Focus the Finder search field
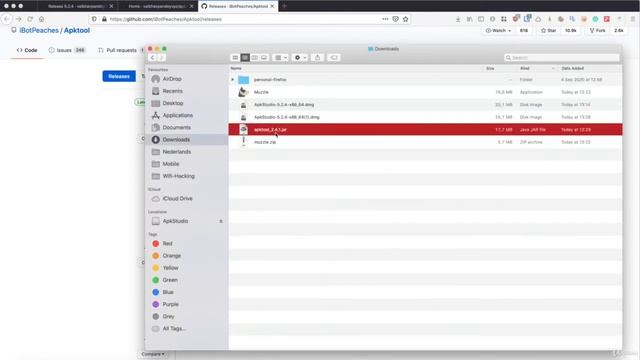This screenshot has height=360, width=640. 562,58
